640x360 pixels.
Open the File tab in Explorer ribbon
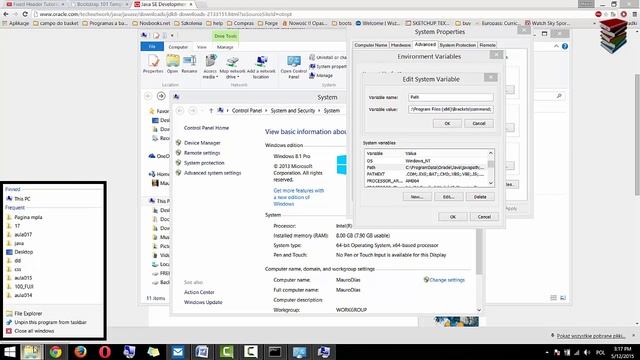point(152,47)
